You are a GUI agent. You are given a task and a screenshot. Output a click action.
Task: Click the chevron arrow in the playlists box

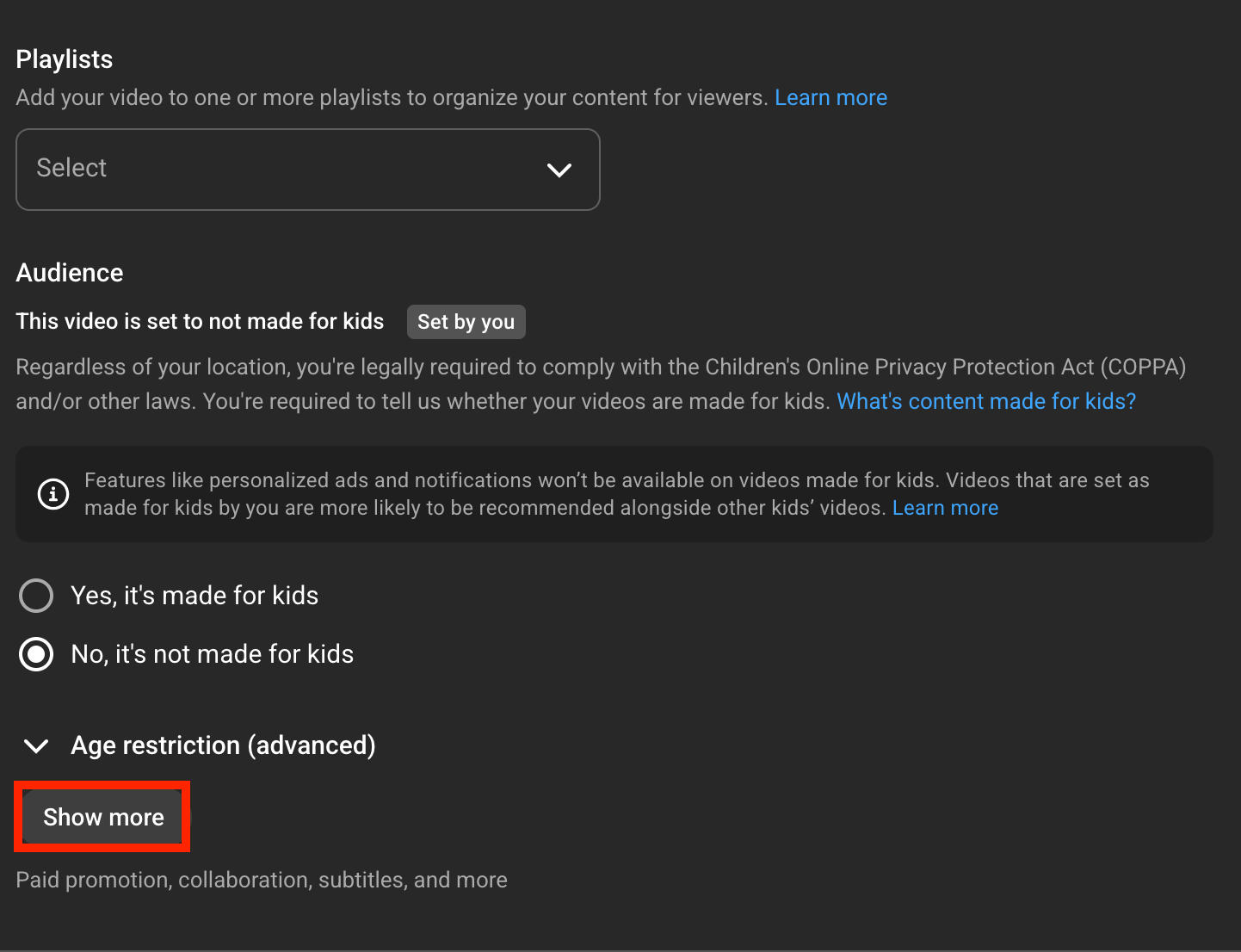pos(559,170)
